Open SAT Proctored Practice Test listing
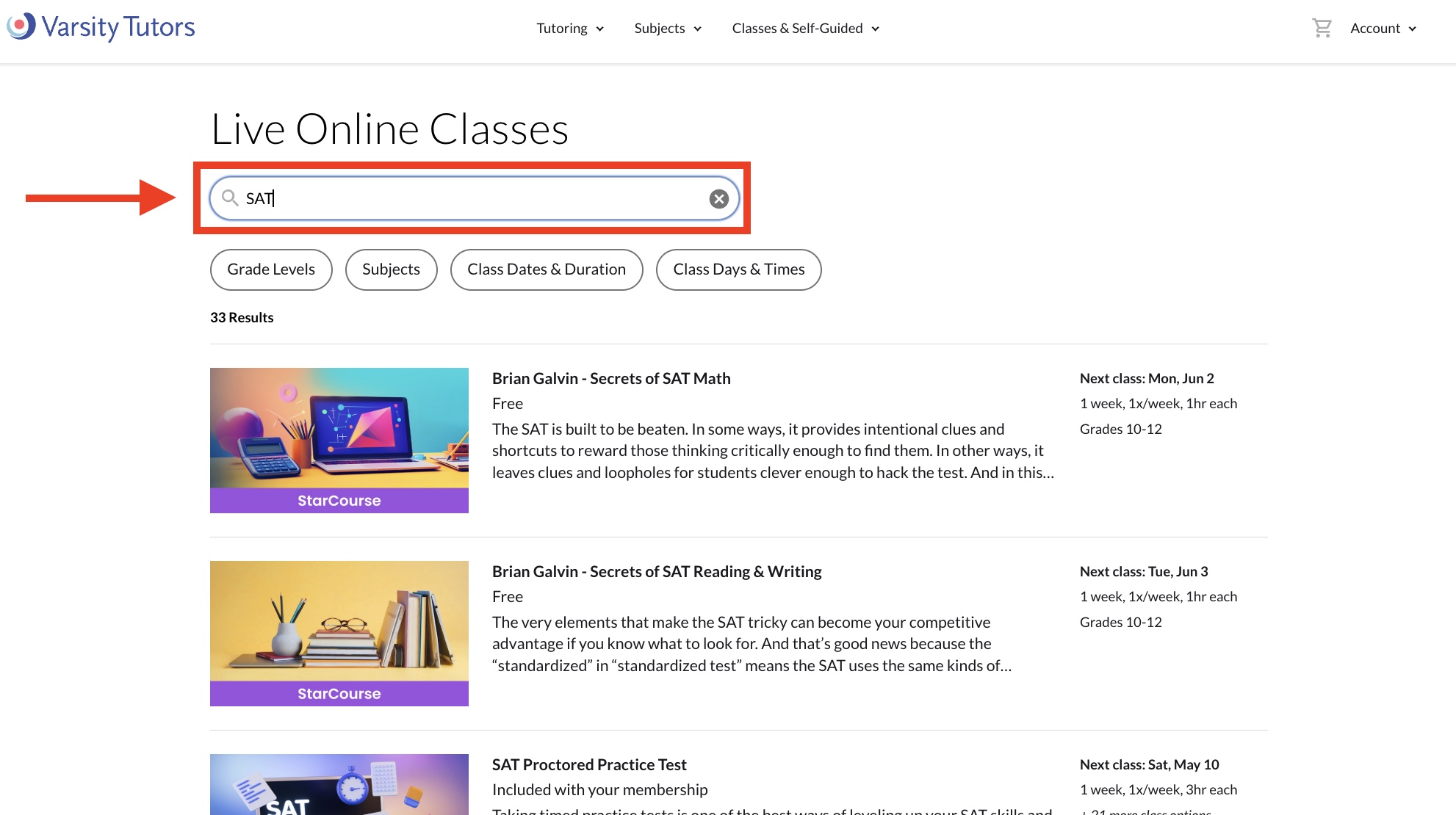Viewport: 1456px width, 815px height. (x=589, y=764)
